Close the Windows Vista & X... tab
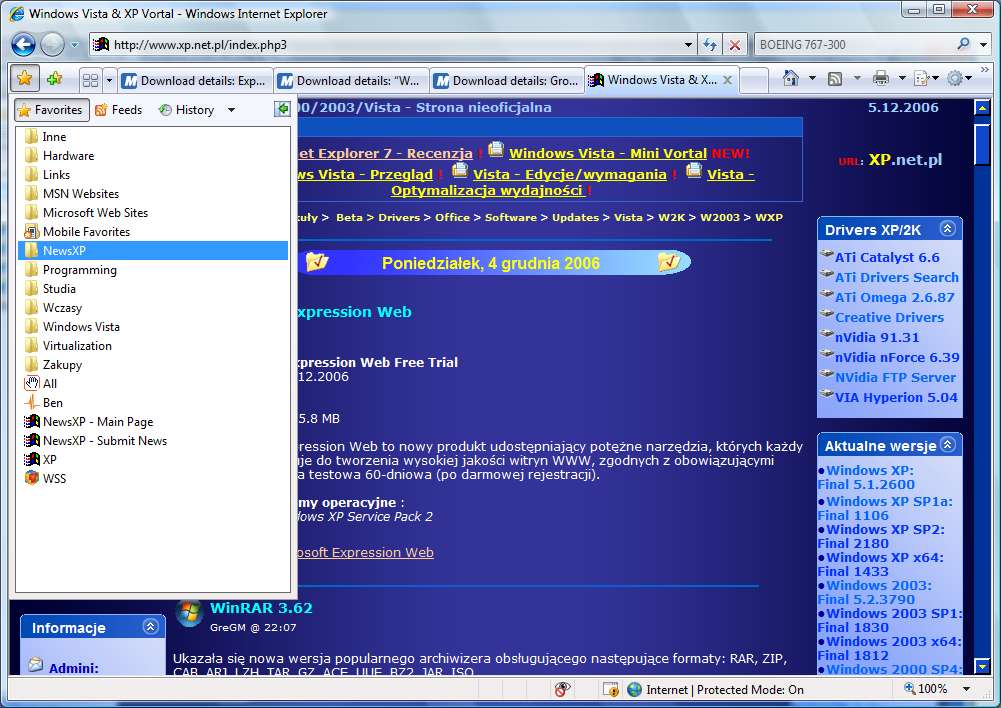Screen dimensions: 1001x708 click(727, 80)
